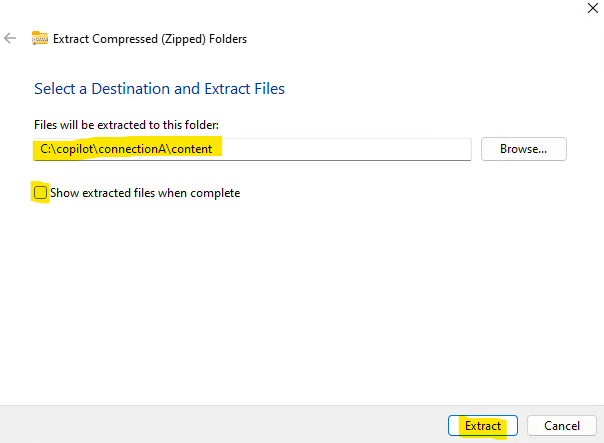This screenshot has height=443, width=604.
Task: Click the zipped folder icon in title
Action: [40, 38]
